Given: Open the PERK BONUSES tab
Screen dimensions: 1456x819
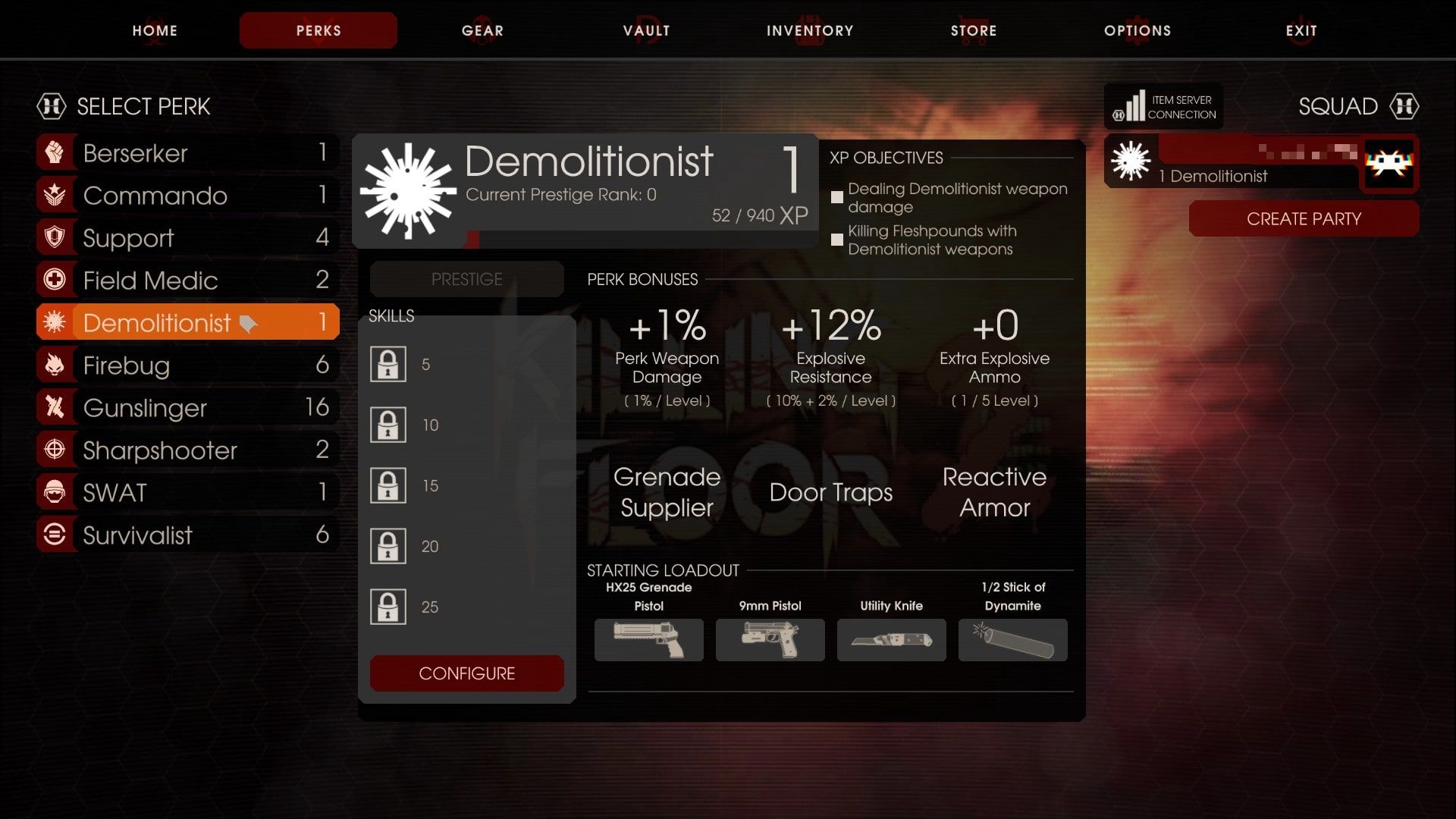Looking at the screenshot, I should pyautogui.click(x=641, y=278).
